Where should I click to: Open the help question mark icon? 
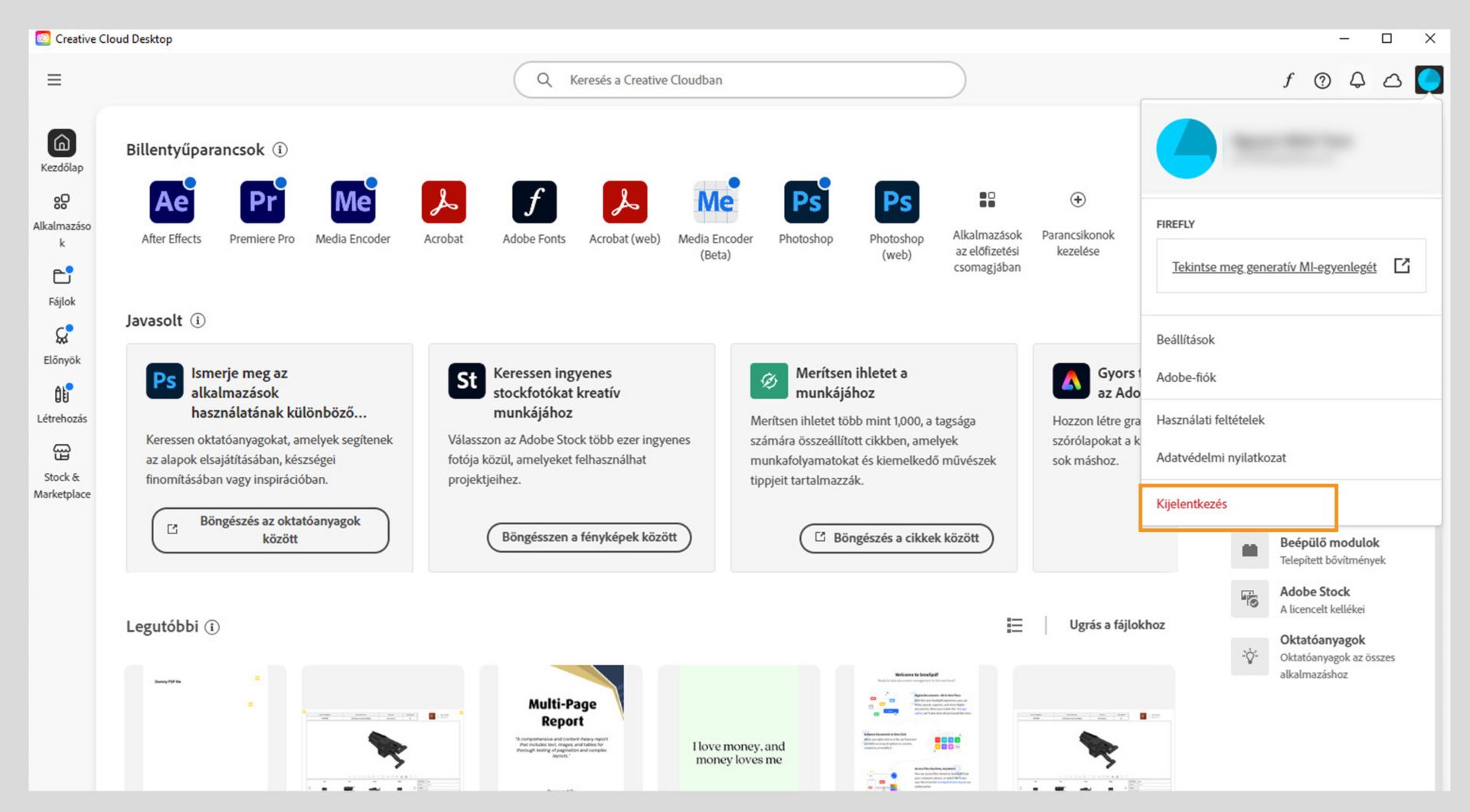pyautogui.click(x=1322, y=80)
